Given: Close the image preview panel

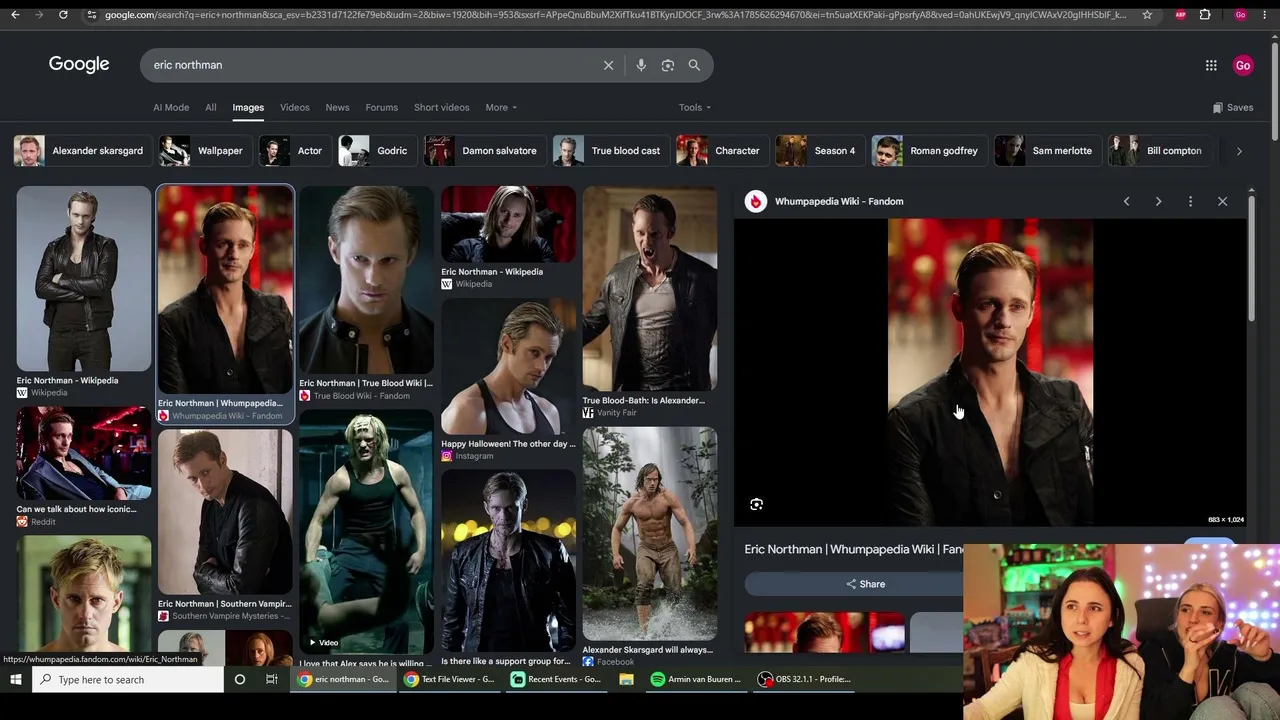Looking at the screenshot, I should pyautogui.click(x=1222, y=201).
